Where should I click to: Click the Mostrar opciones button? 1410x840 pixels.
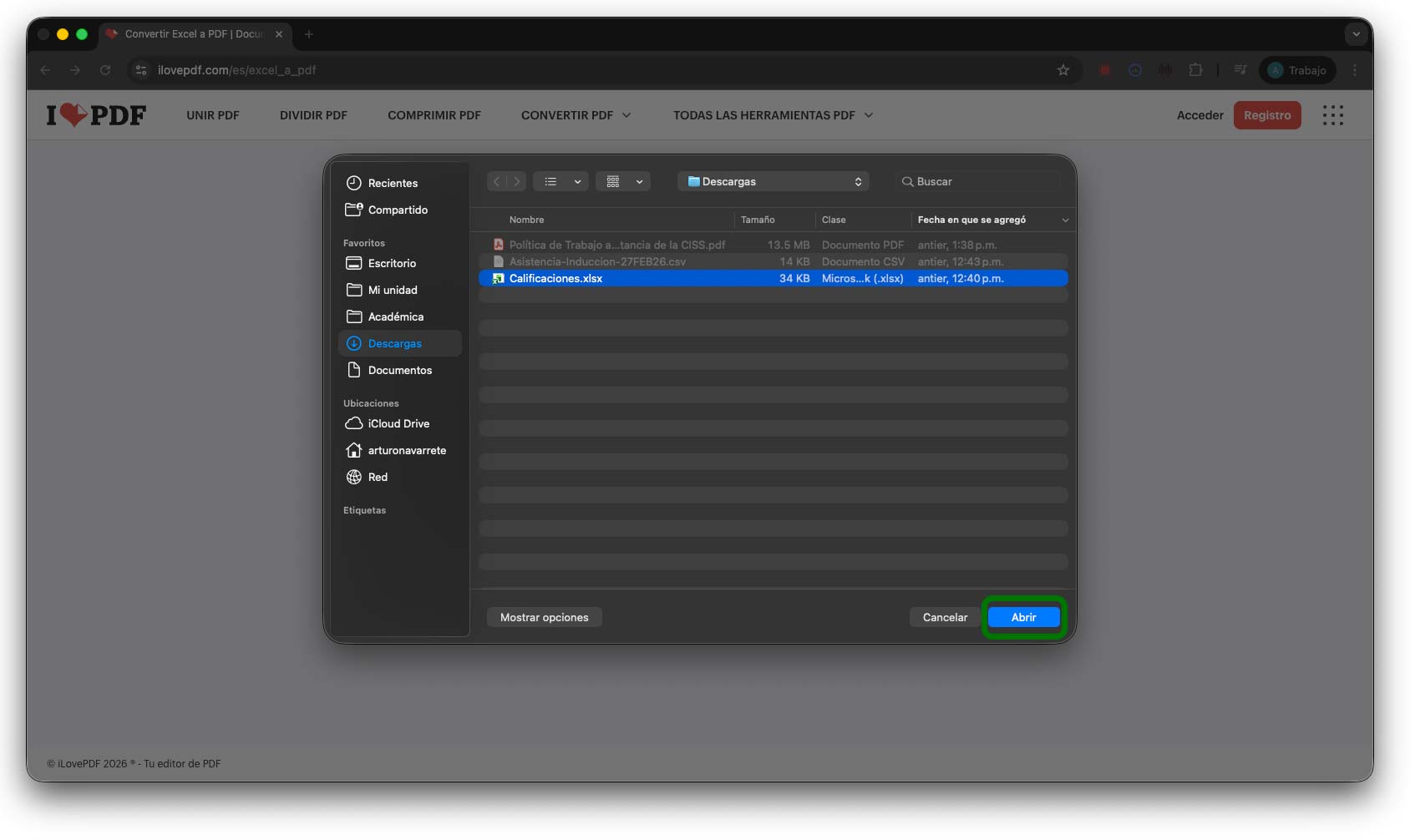coord(544,617)
